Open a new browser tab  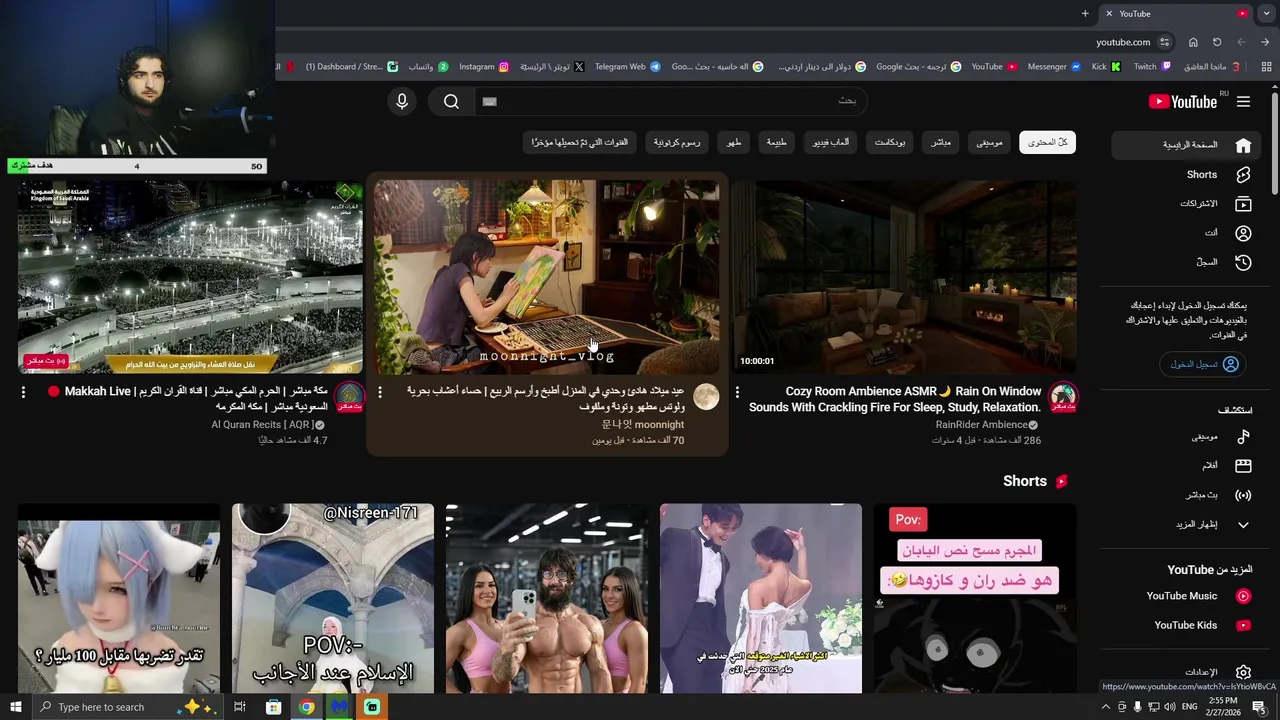click(1085, 13)
